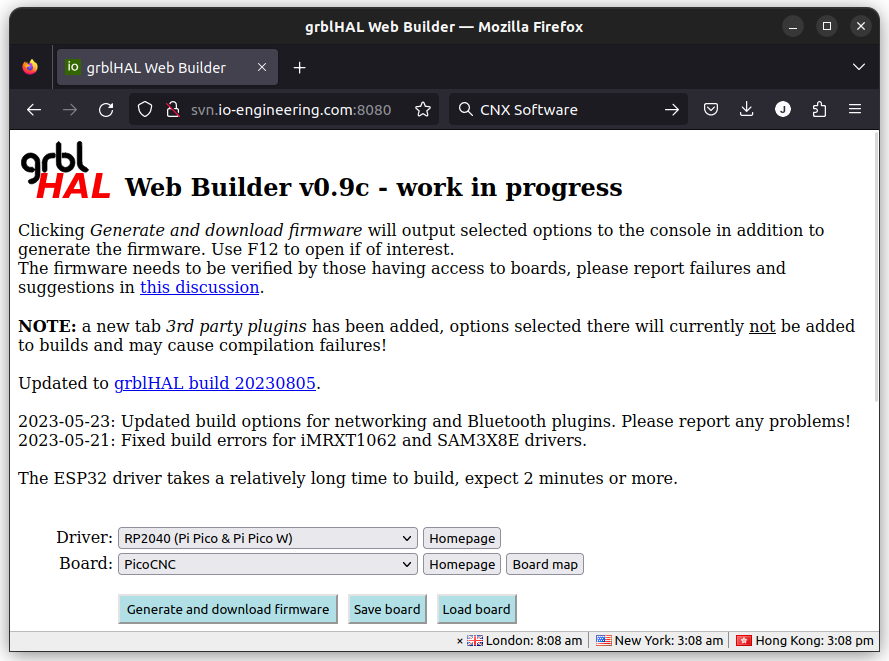Click the Board map button
The width and height of the screenshot is (889, 661).
[x=545, y=564]
